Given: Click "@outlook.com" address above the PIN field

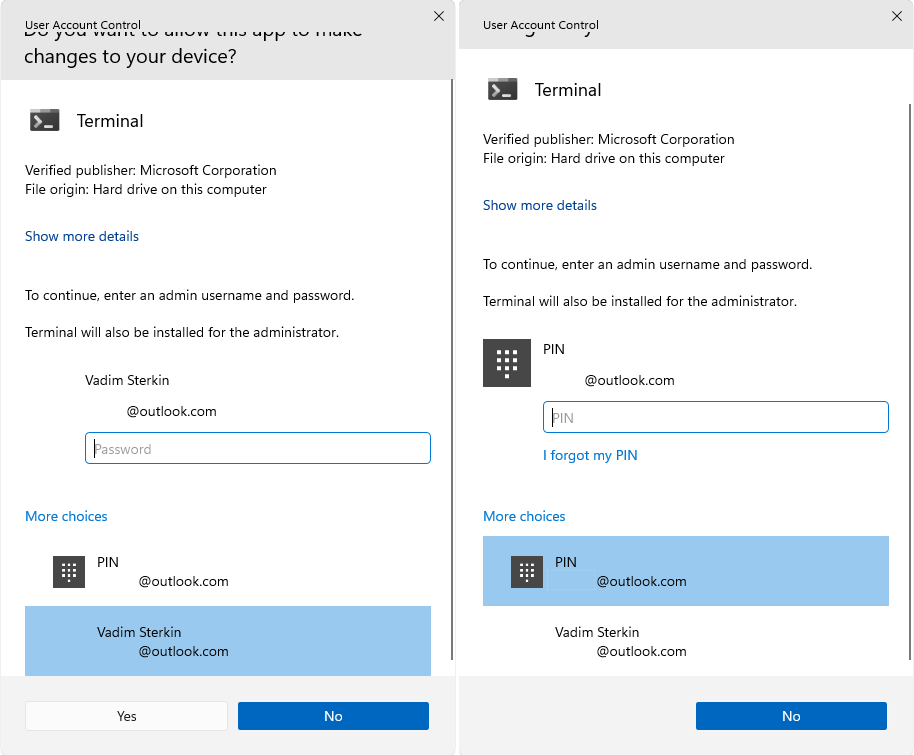Looking at the screenshot, I should click(630, 381).
